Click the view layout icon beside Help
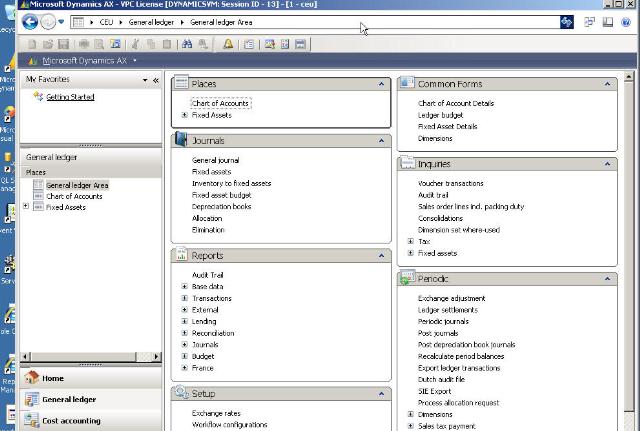Image resolution: width=640 pixels, height=431 pixels. click(608, 22)
